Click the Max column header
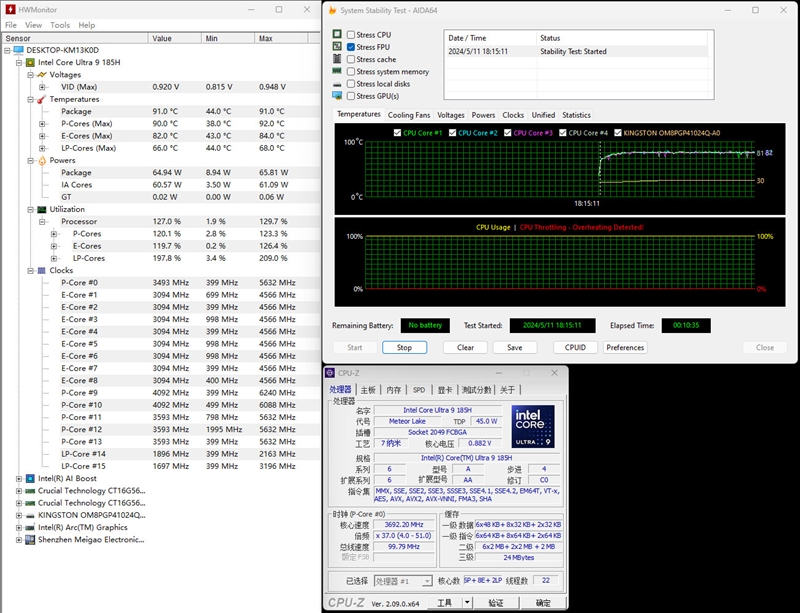Viewport: 800px width, 613px height. (x=281, y=38)
